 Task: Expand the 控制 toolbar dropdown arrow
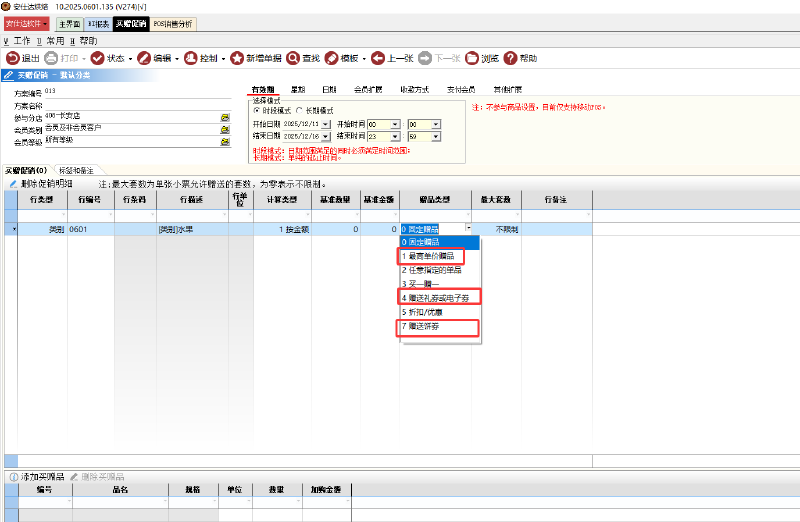[223, 59]
